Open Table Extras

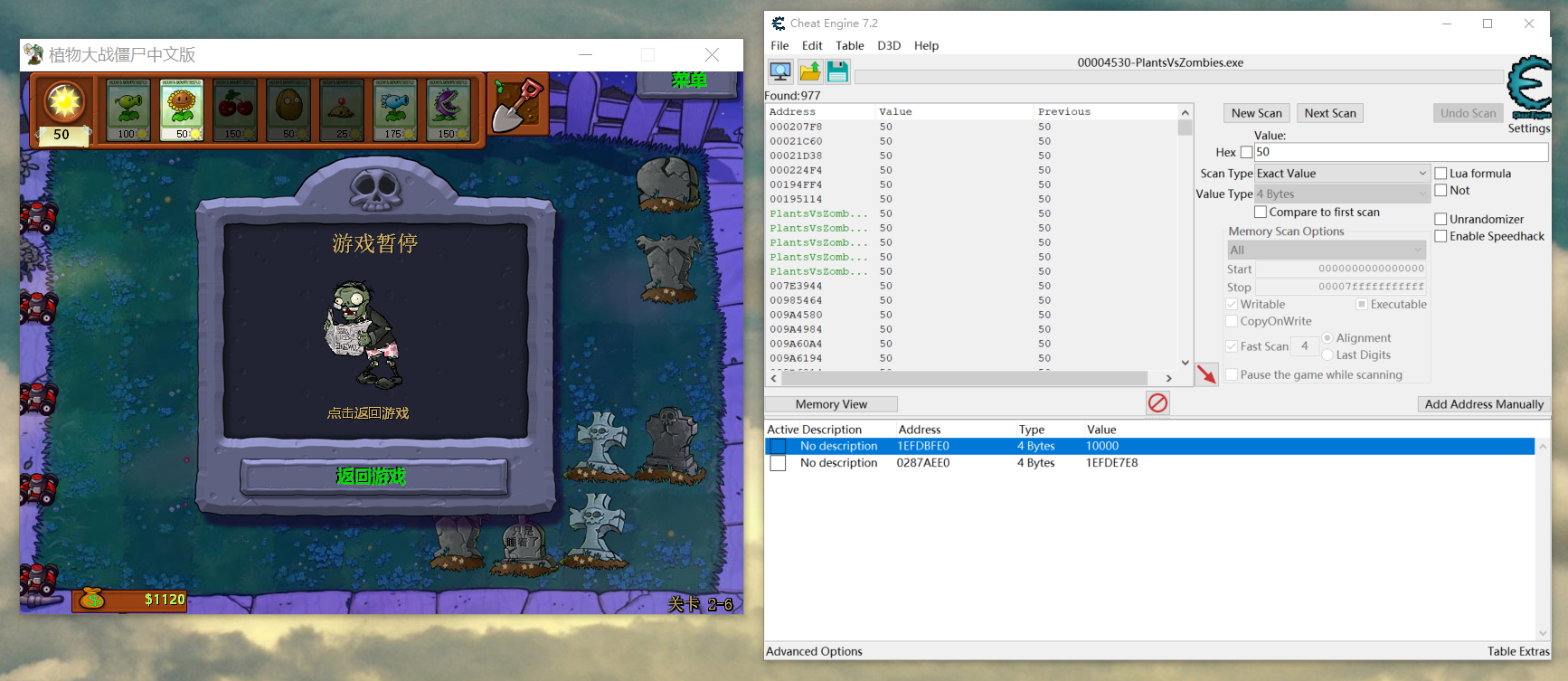tap(1518, 651)
